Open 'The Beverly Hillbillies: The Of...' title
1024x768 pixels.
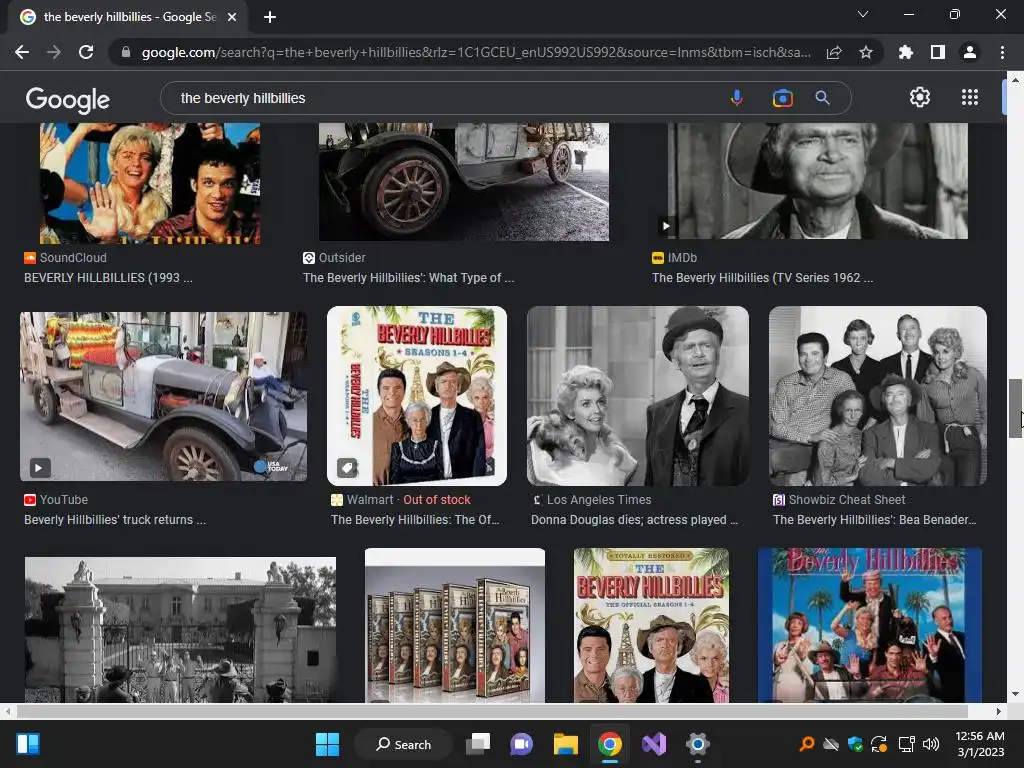pyautogui.click(x=415, y=520)
